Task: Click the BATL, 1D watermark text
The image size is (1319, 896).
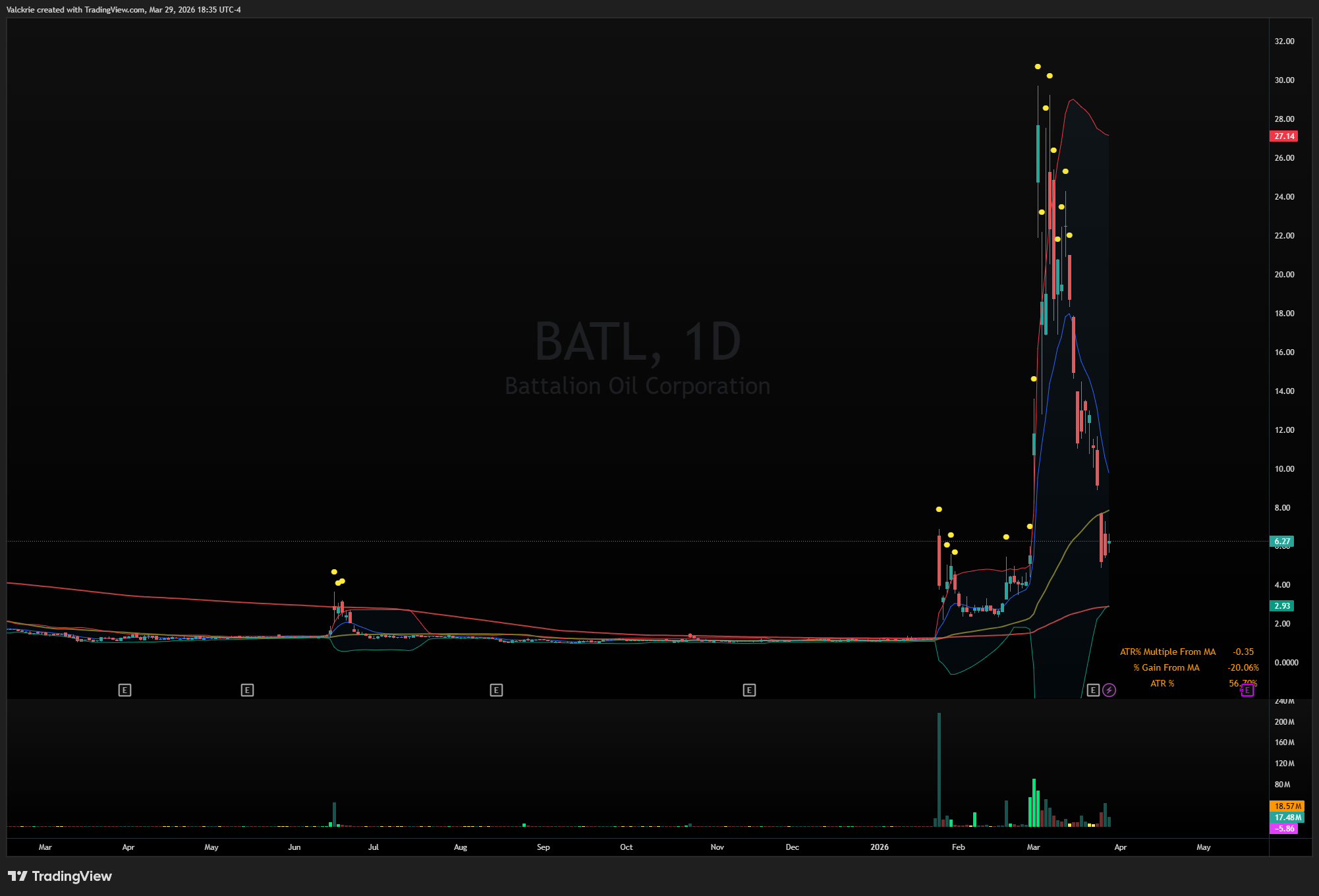Action: point(637,341)
